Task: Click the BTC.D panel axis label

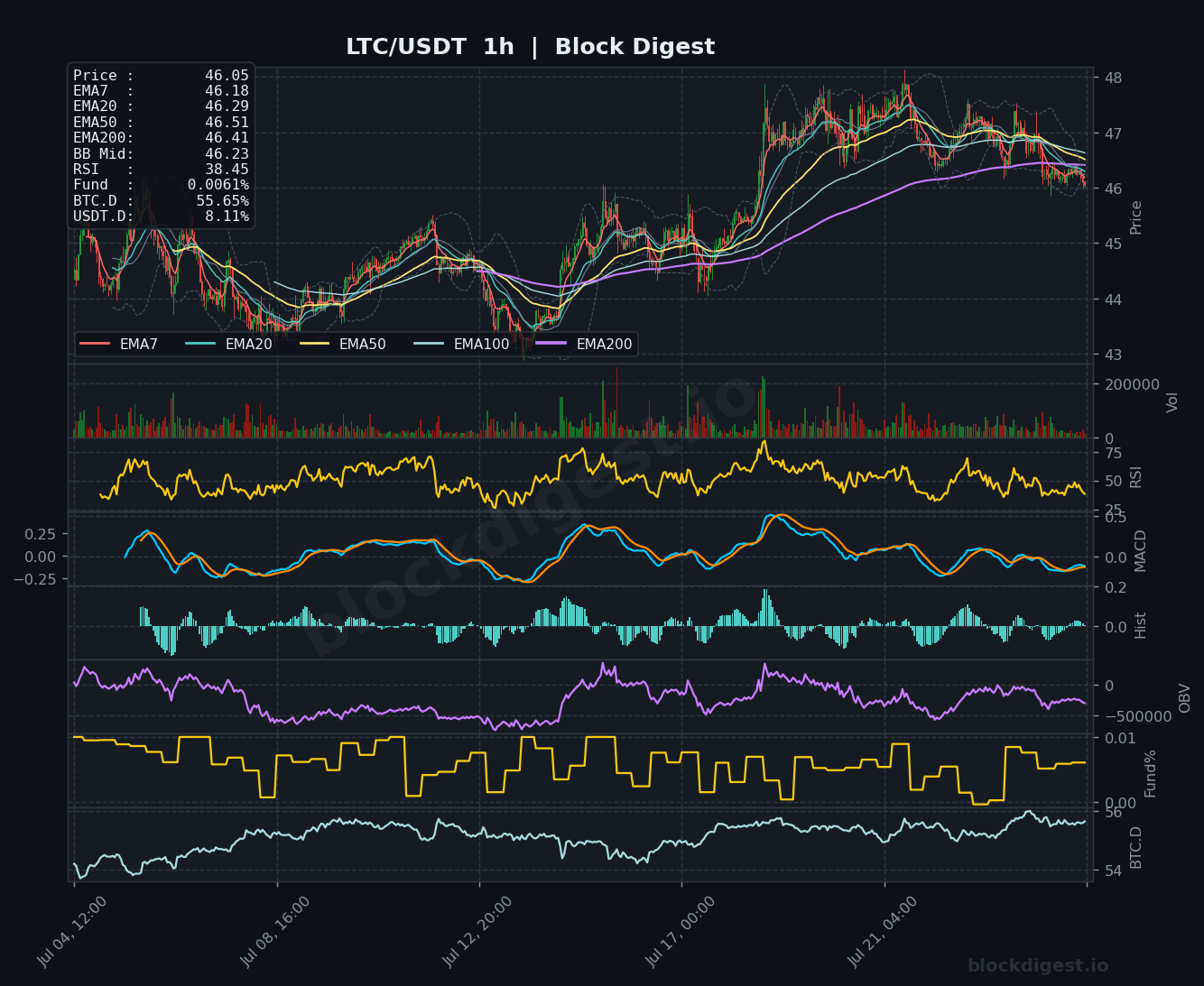Action: click(1136, 847)
